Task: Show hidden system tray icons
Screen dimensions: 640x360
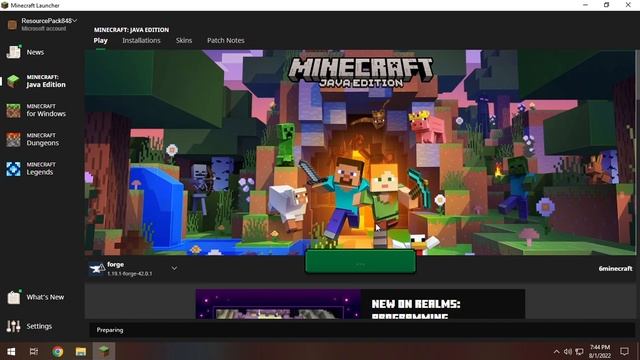Action: [x=556, y=351]
